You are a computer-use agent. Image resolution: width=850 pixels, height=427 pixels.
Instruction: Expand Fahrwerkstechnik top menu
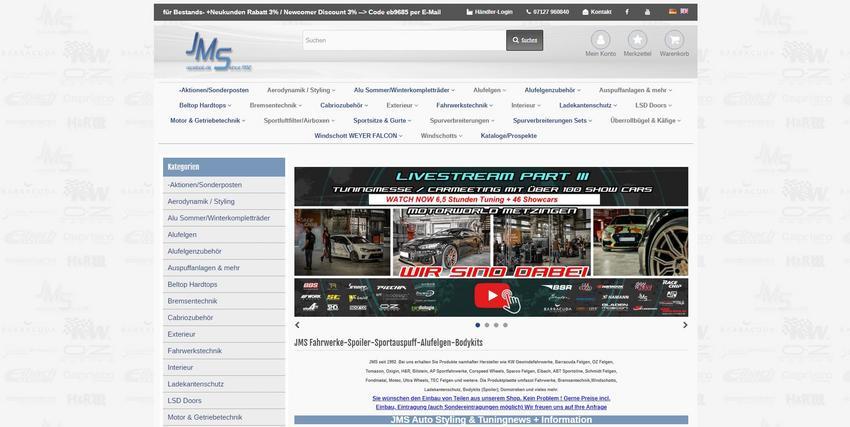click(x=465, y=106)
